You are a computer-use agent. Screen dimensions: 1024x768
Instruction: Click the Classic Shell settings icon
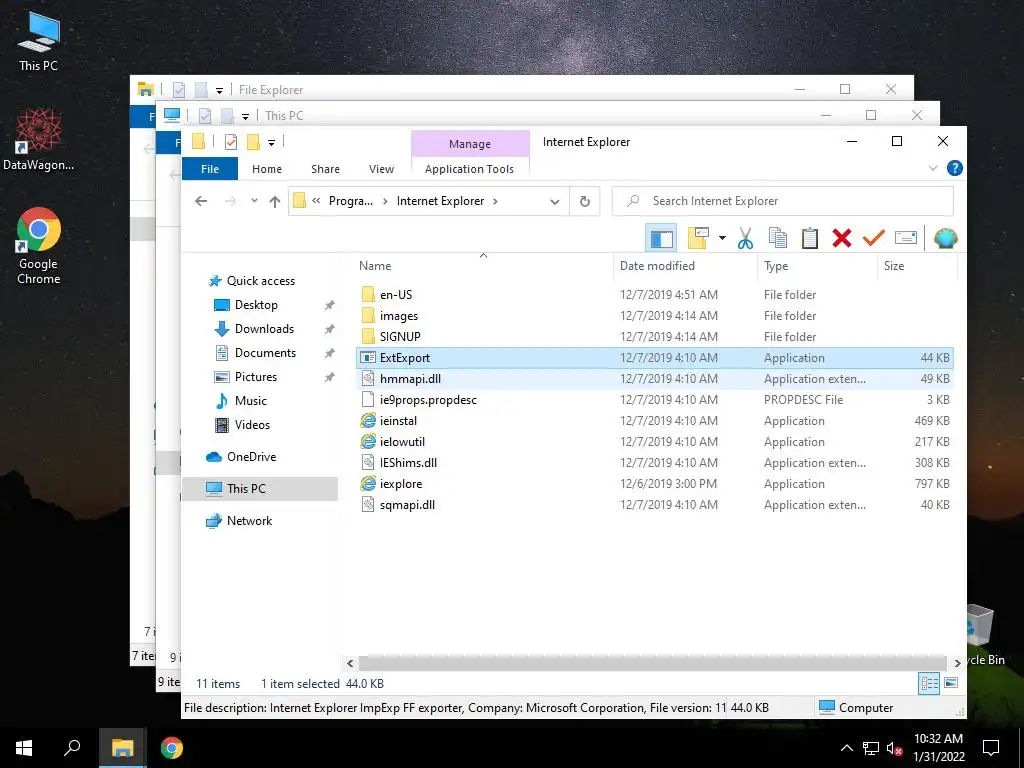tap(945, 238)
